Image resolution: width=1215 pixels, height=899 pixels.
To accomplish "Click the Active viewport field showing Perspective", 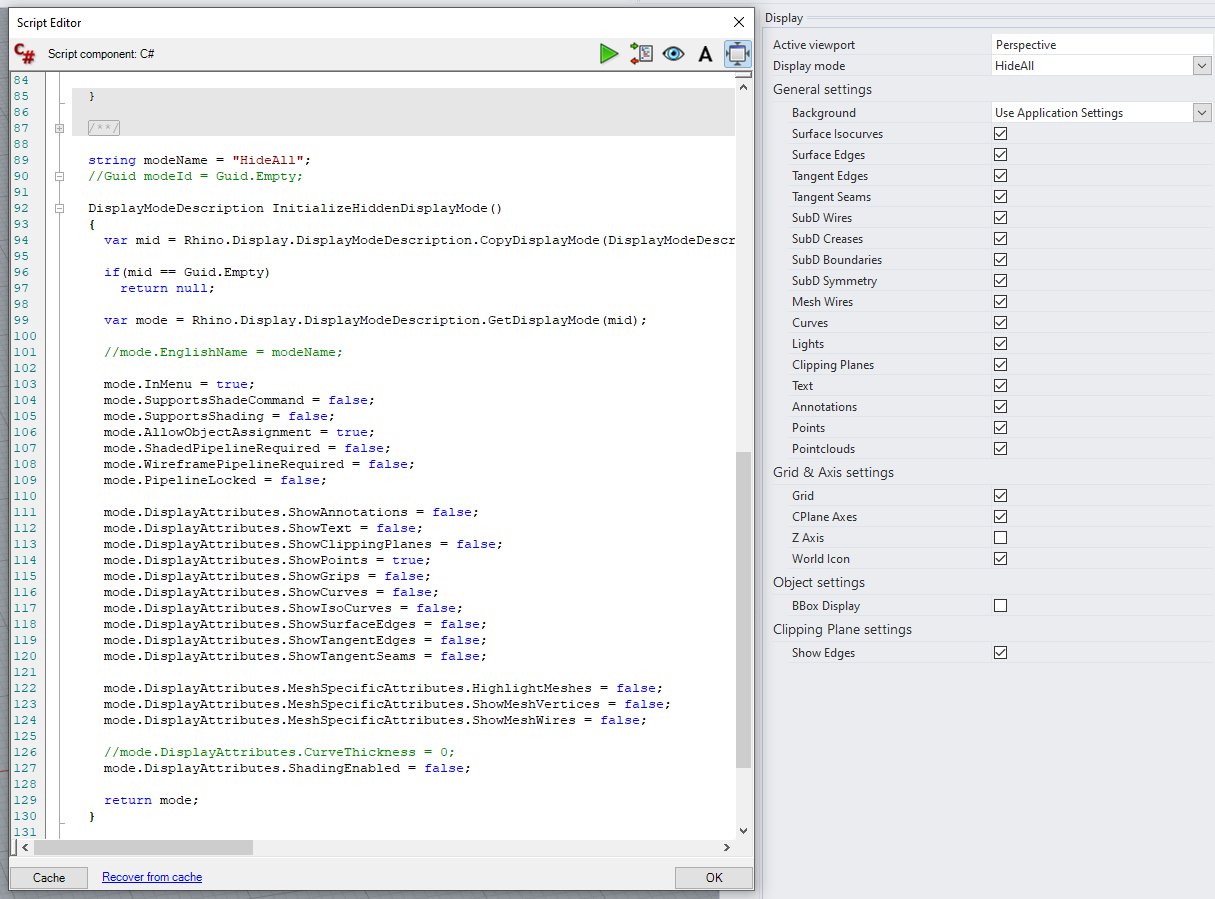I will 1102,45.
